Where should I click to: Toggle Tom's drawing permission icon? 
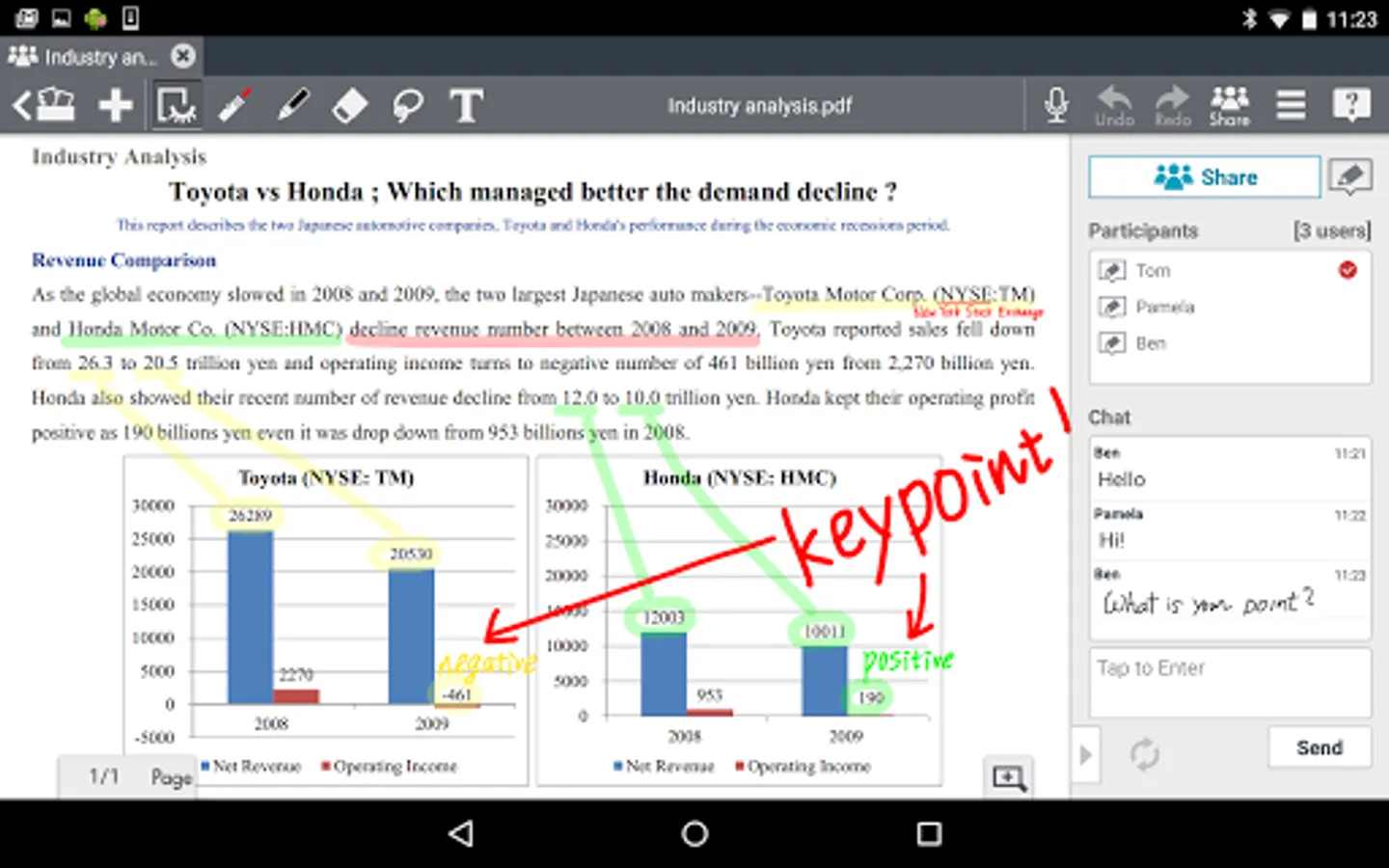click(1111, 271)
